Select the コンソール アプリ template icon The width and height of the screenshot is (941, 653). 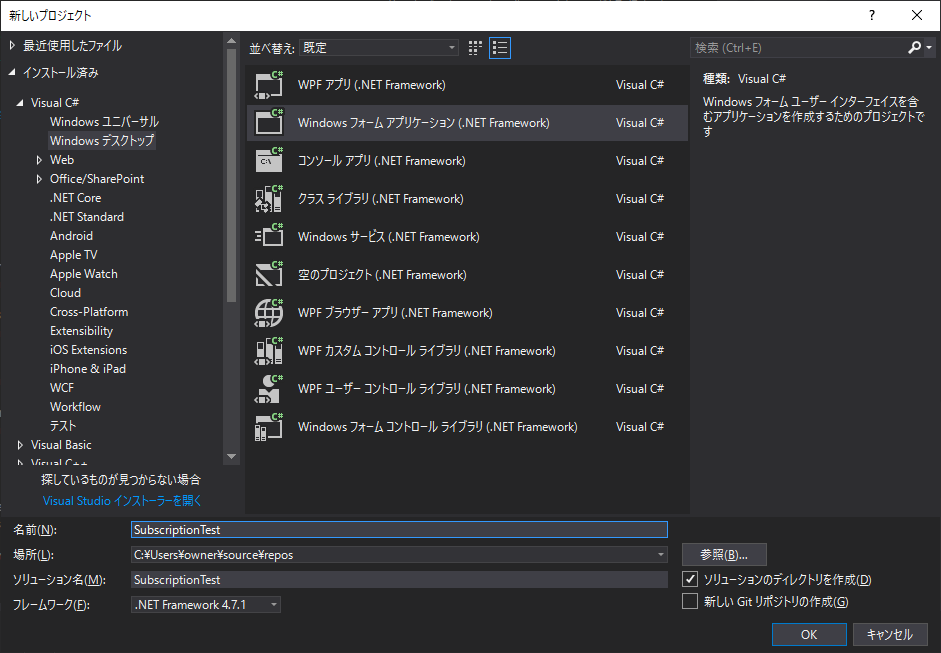click(x=269, y=160)
